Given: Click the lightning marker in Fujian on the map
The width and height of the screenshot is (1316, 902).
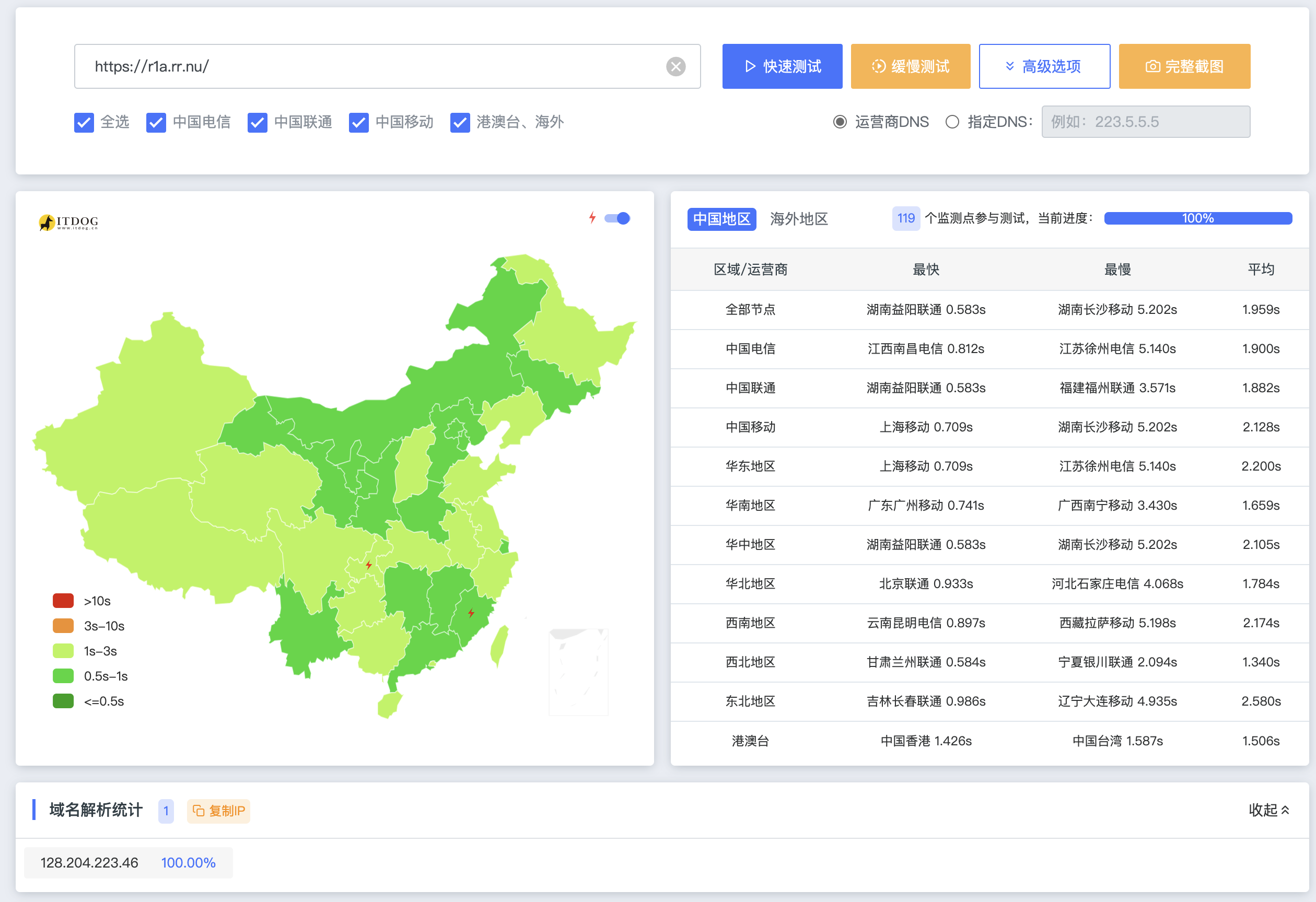Looking at the screenshot, I should [x=471, y=613].
